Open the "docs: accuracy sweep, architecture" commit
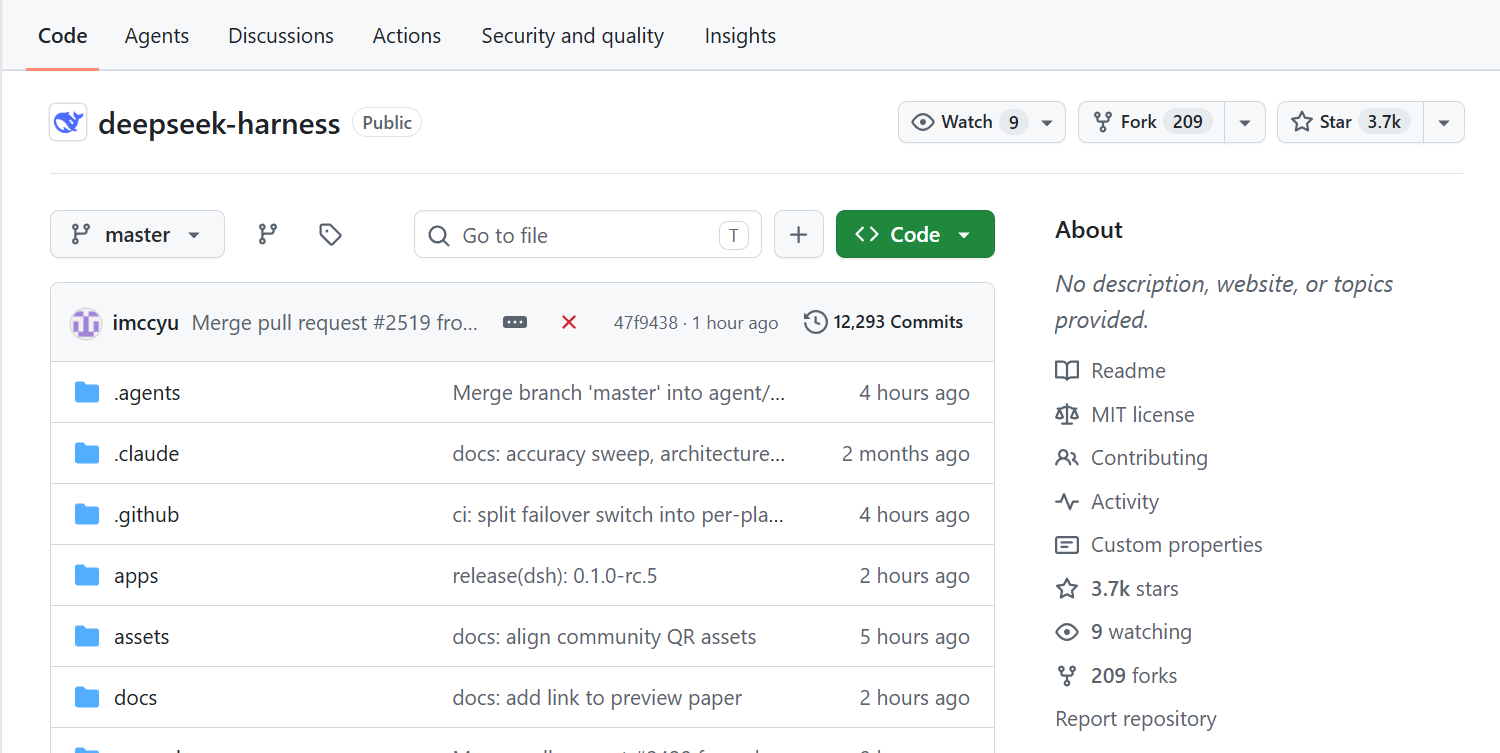Viewport: 1500px width, 753px height. [x=619, y=454]
